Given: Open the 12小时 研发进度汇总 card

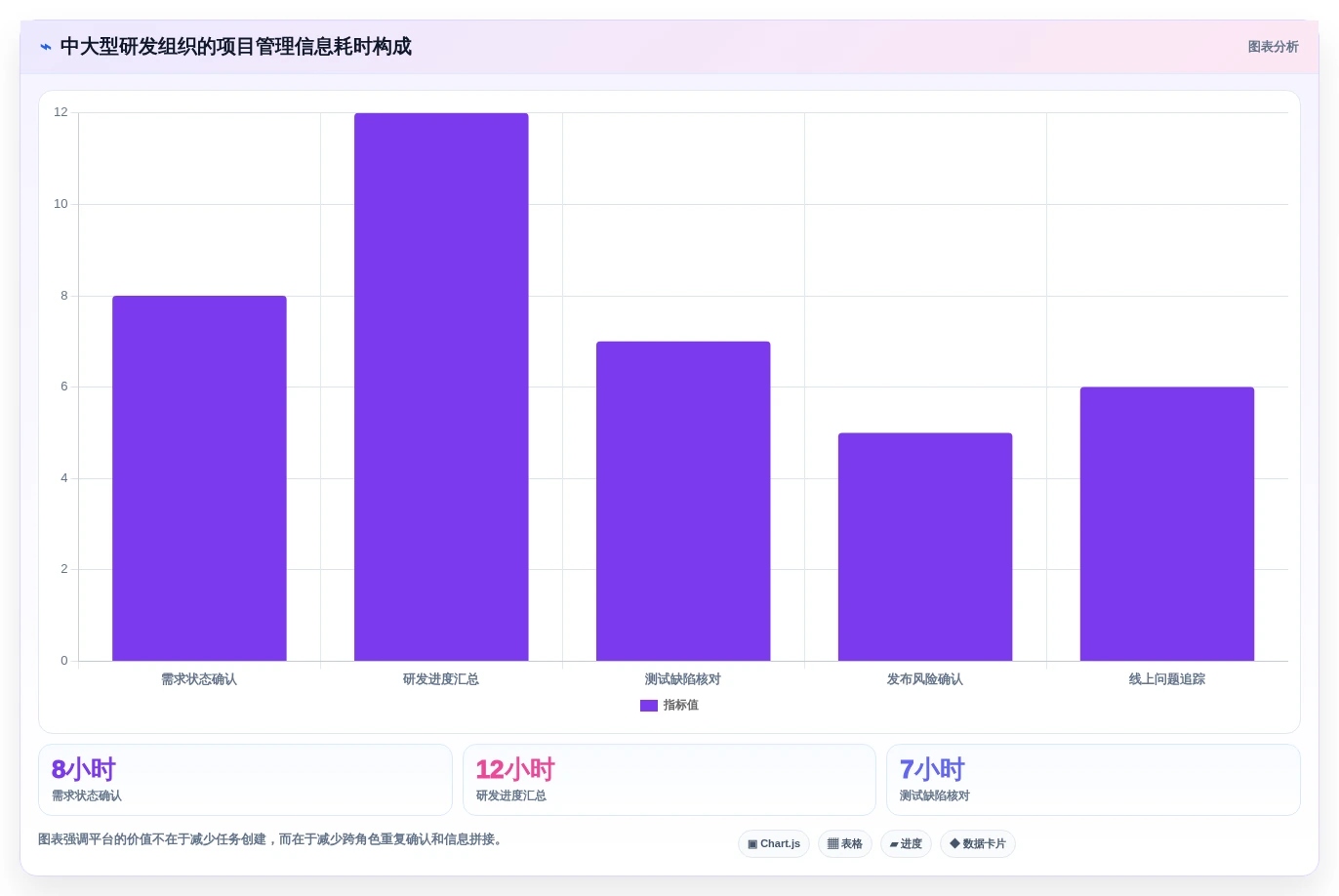Looking at the screenshot, I should [x=669, y=780].
